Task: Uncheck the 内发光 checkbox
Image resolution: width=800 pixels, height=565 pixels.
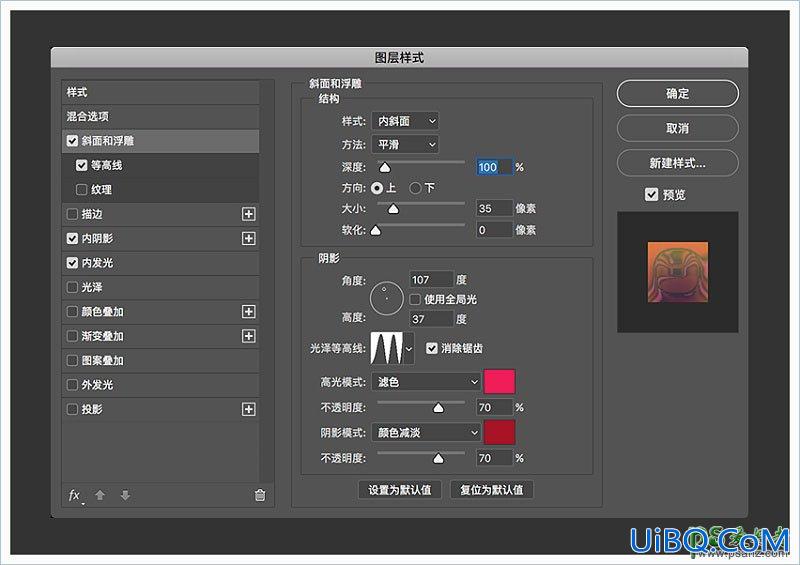Action: (x=72, y=263)
